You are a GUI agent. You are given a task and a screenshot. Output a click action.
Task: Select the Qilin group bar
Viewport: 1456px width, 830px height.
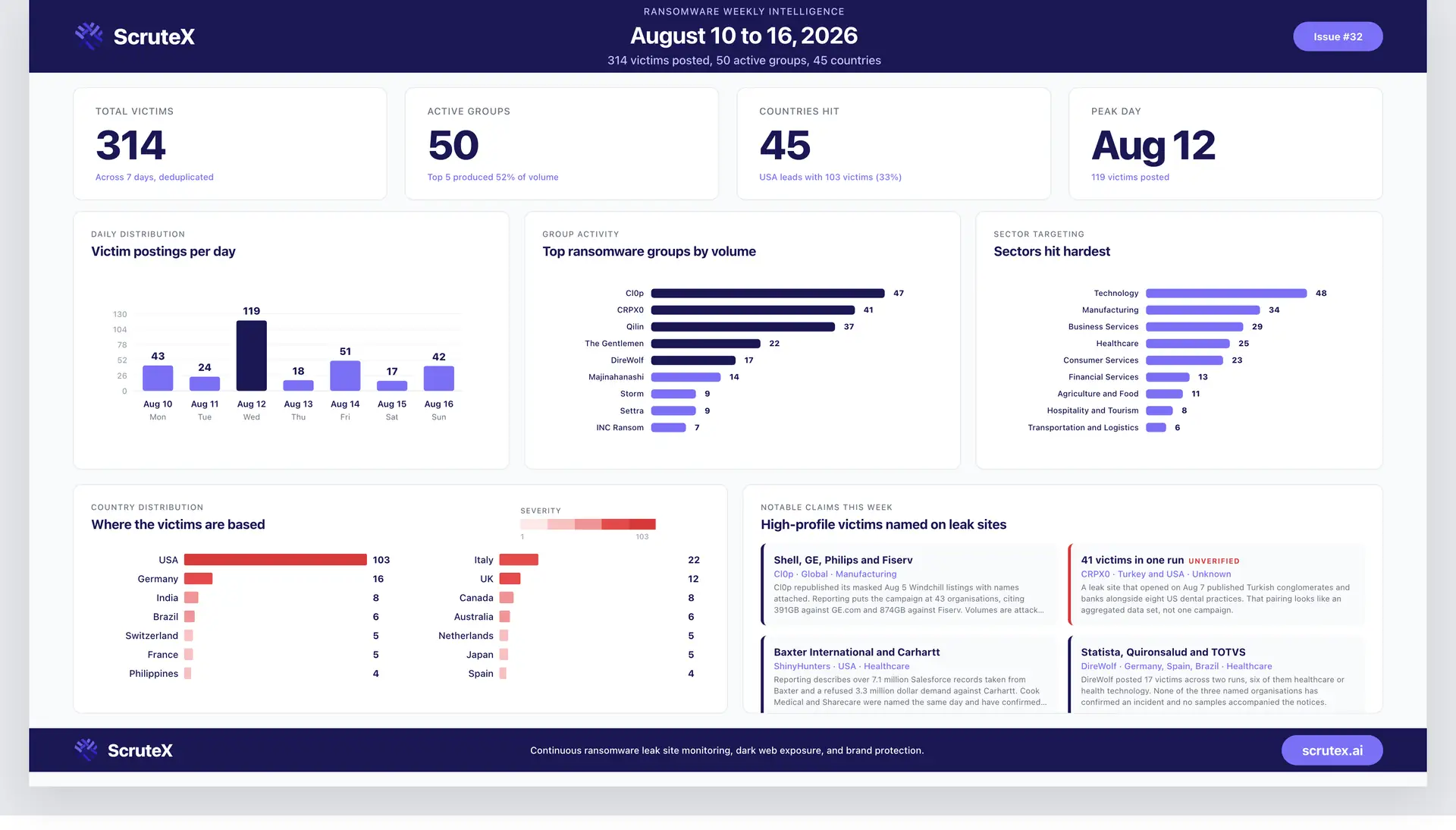pos(743,326)
